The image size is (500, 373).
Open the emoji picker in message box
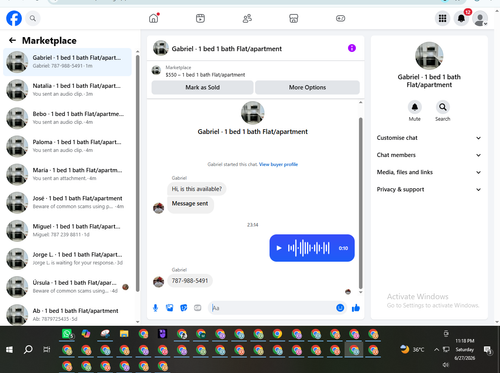(340, 308)
